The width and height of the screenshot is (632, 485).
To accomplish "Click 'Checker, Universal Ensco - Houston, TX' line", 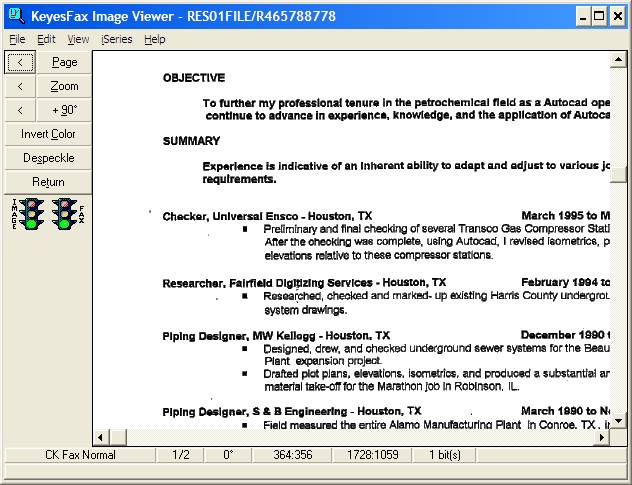I will (267, 216).
